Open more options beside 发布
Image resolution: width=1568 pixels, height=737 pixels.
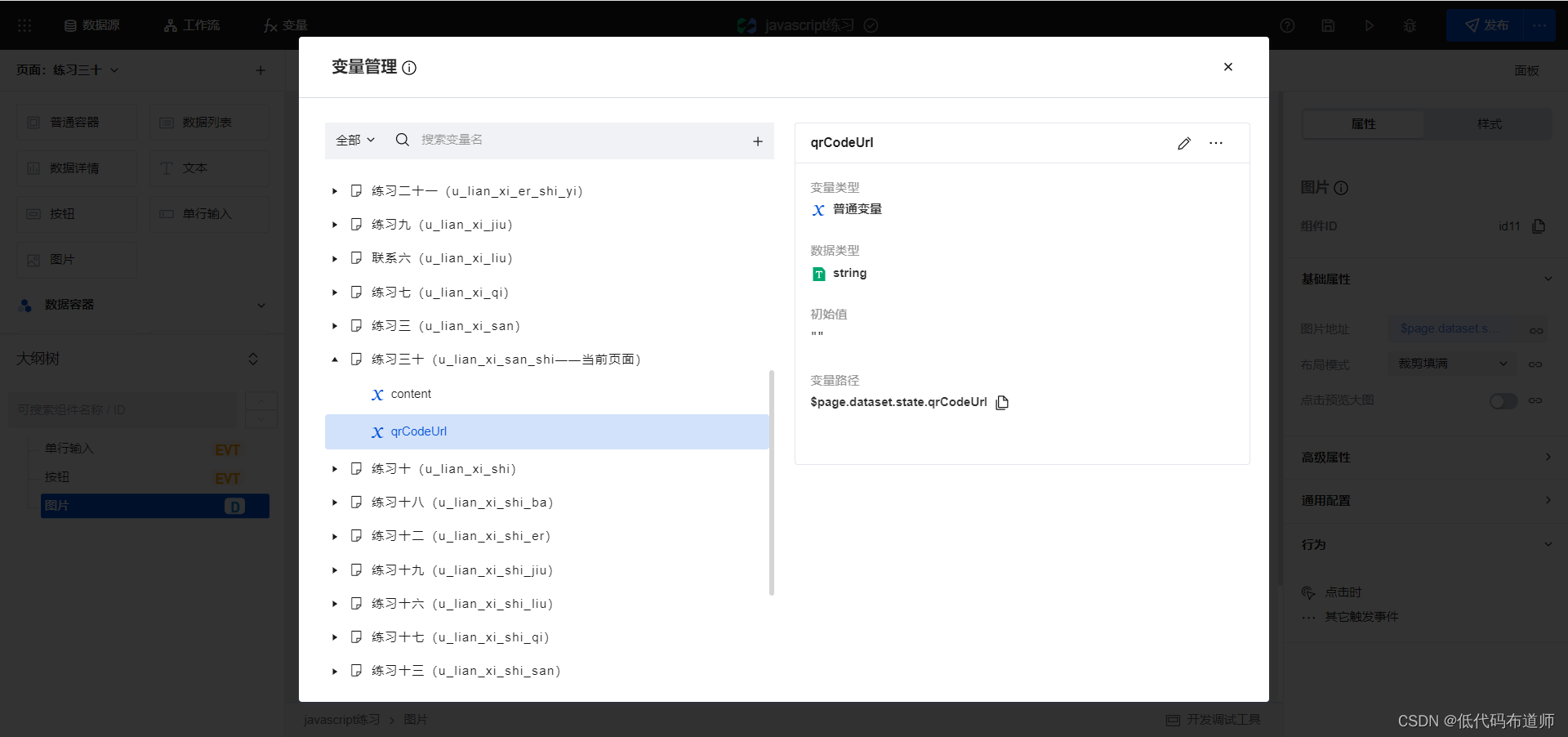1540,25
